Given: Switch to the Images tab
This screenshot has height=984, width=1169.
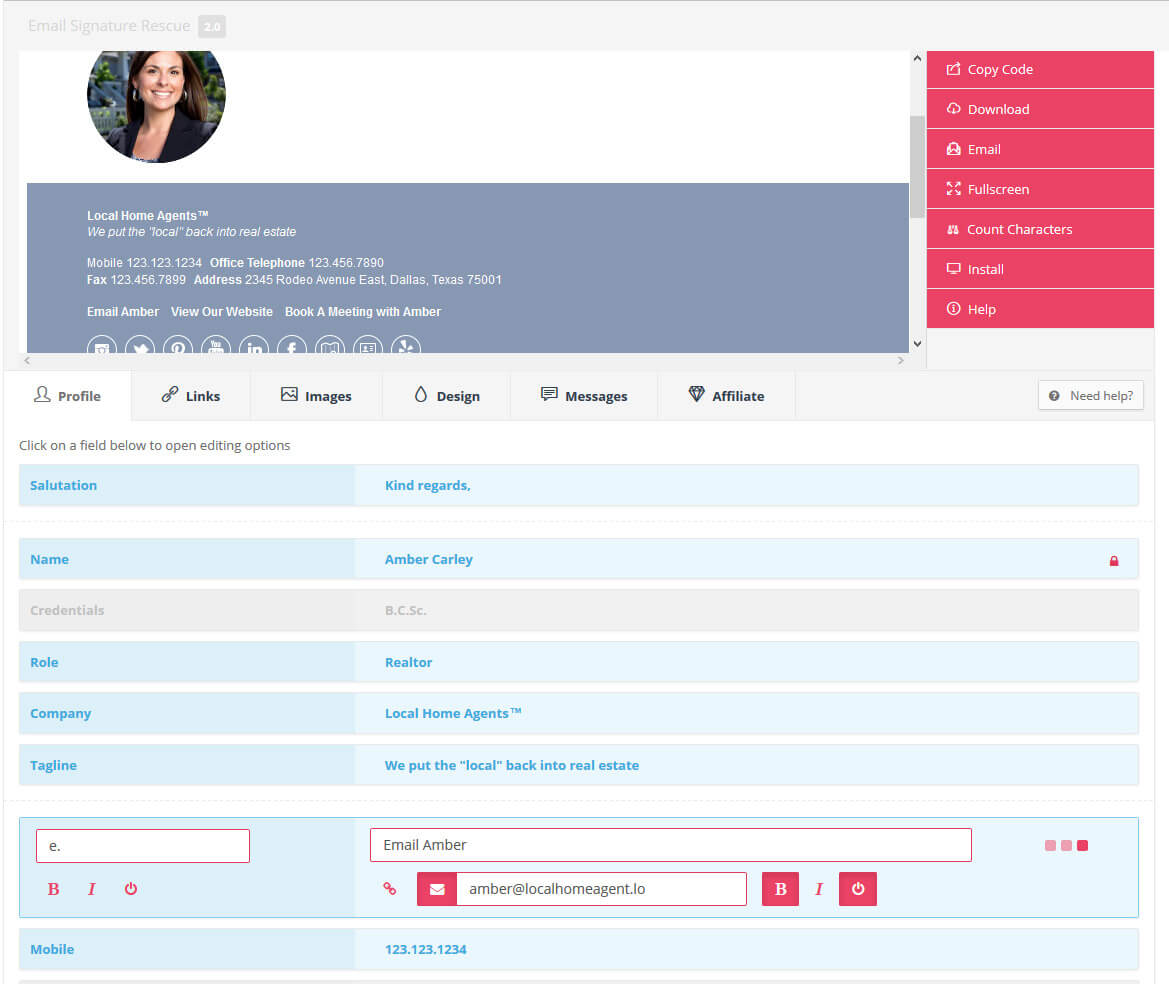Looking at the screenshot, I should [316, 395].
